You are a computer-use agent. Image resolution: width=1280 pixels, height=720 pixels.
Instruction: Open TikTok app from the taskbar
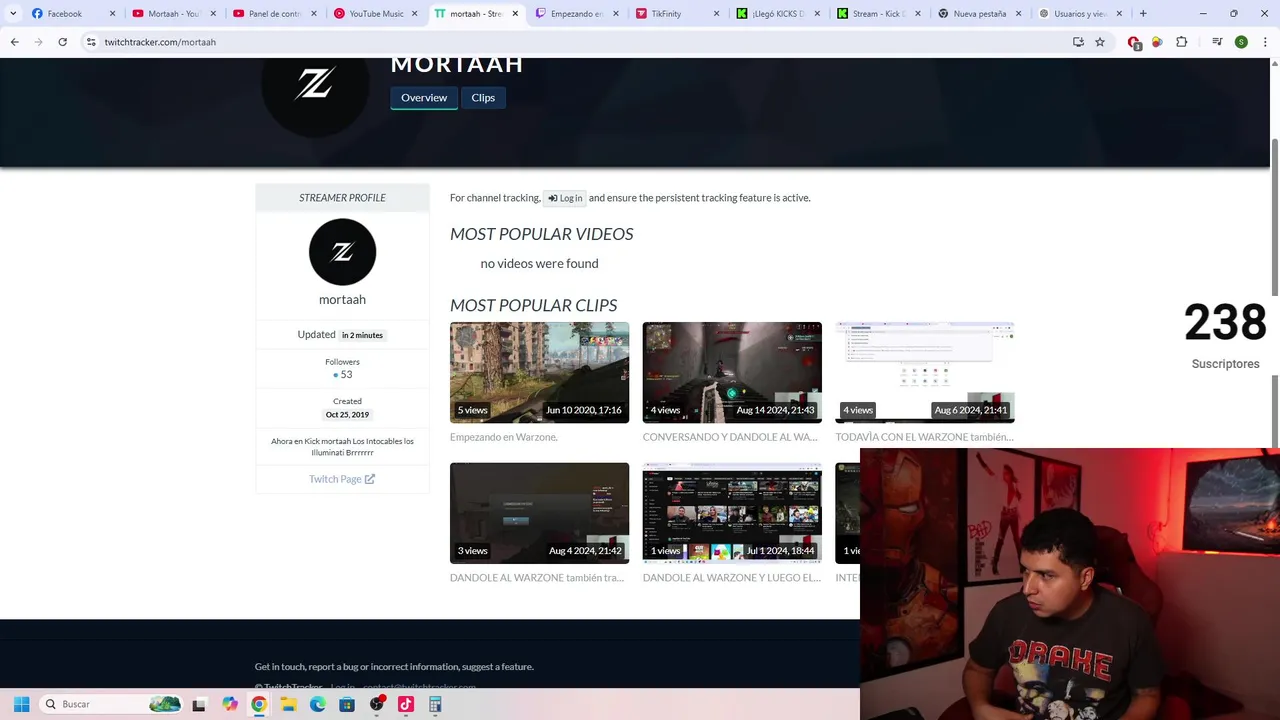(406, 704)
